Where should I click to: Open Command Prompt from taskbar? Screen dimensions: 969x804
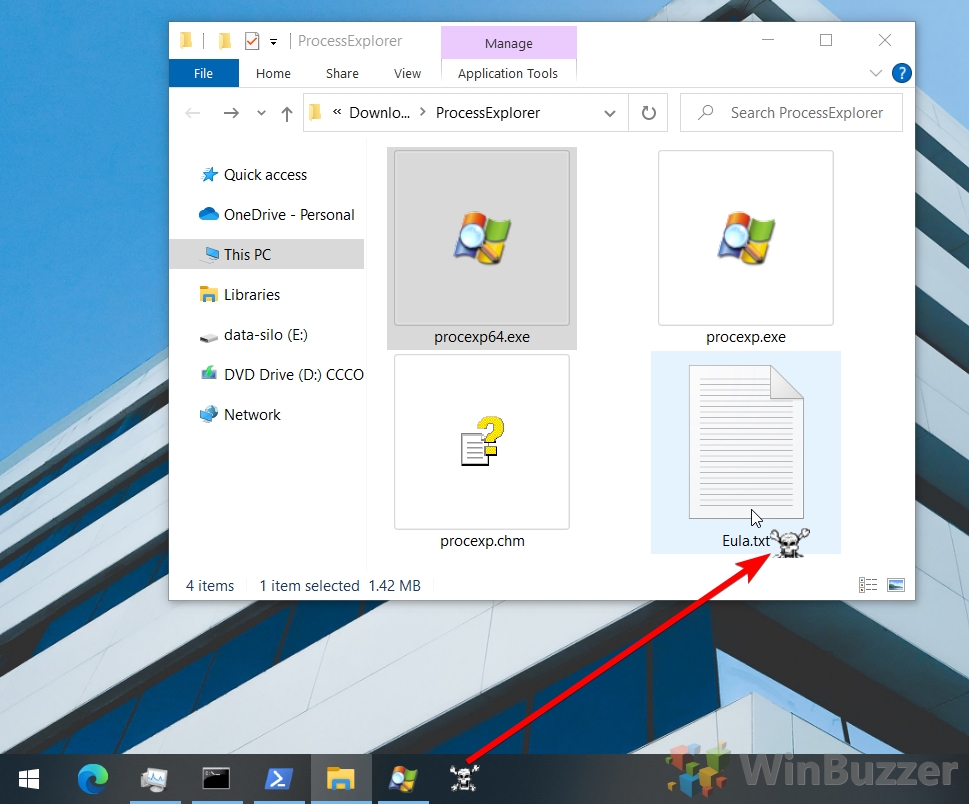coord(216,779)
